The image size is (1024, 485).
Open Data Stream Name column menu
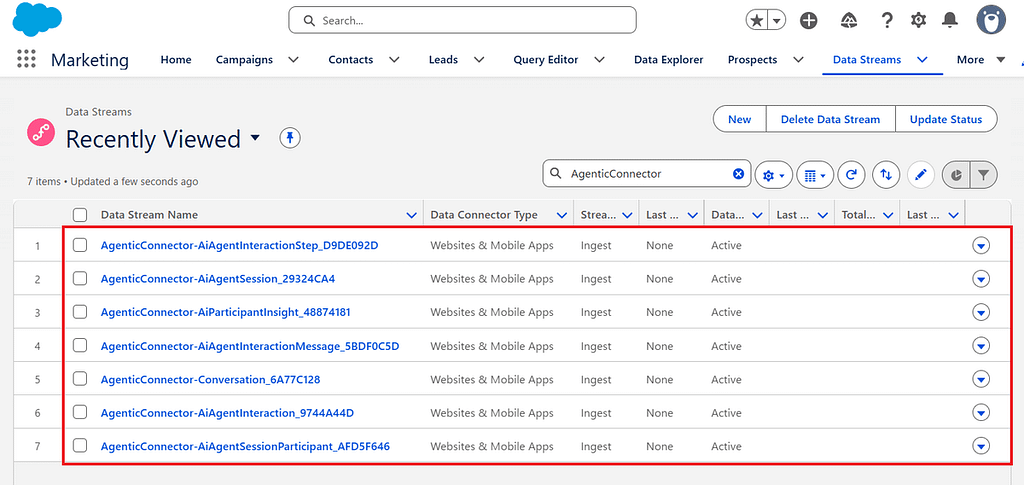coord(411,215)
